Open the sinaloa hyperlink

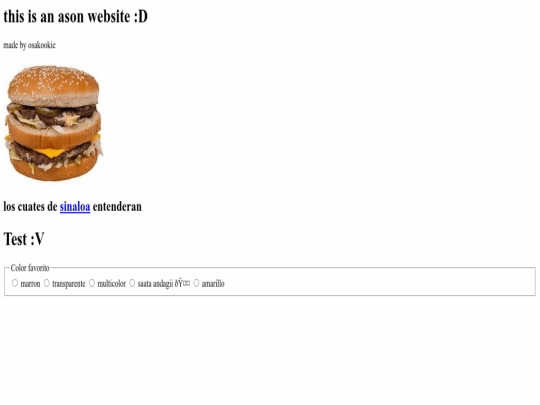[x=75, y=207]
